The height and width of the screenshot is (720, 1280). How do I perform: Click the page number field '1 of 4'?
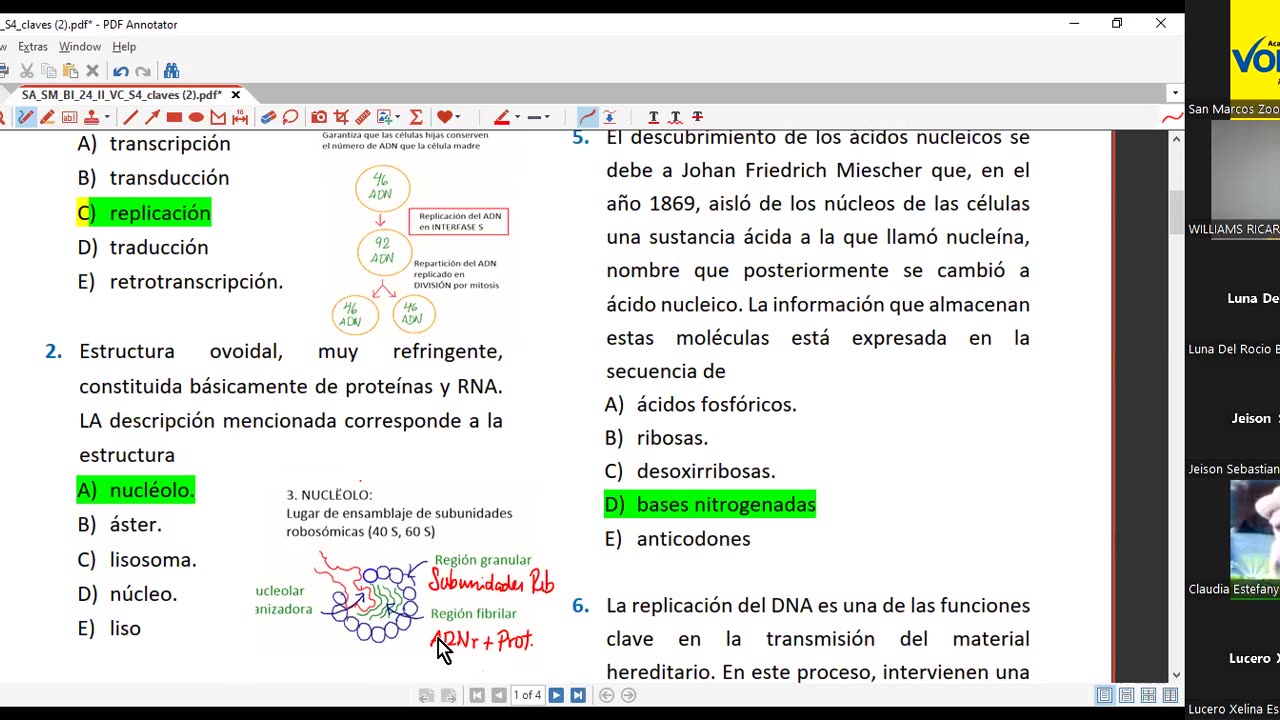527,695
